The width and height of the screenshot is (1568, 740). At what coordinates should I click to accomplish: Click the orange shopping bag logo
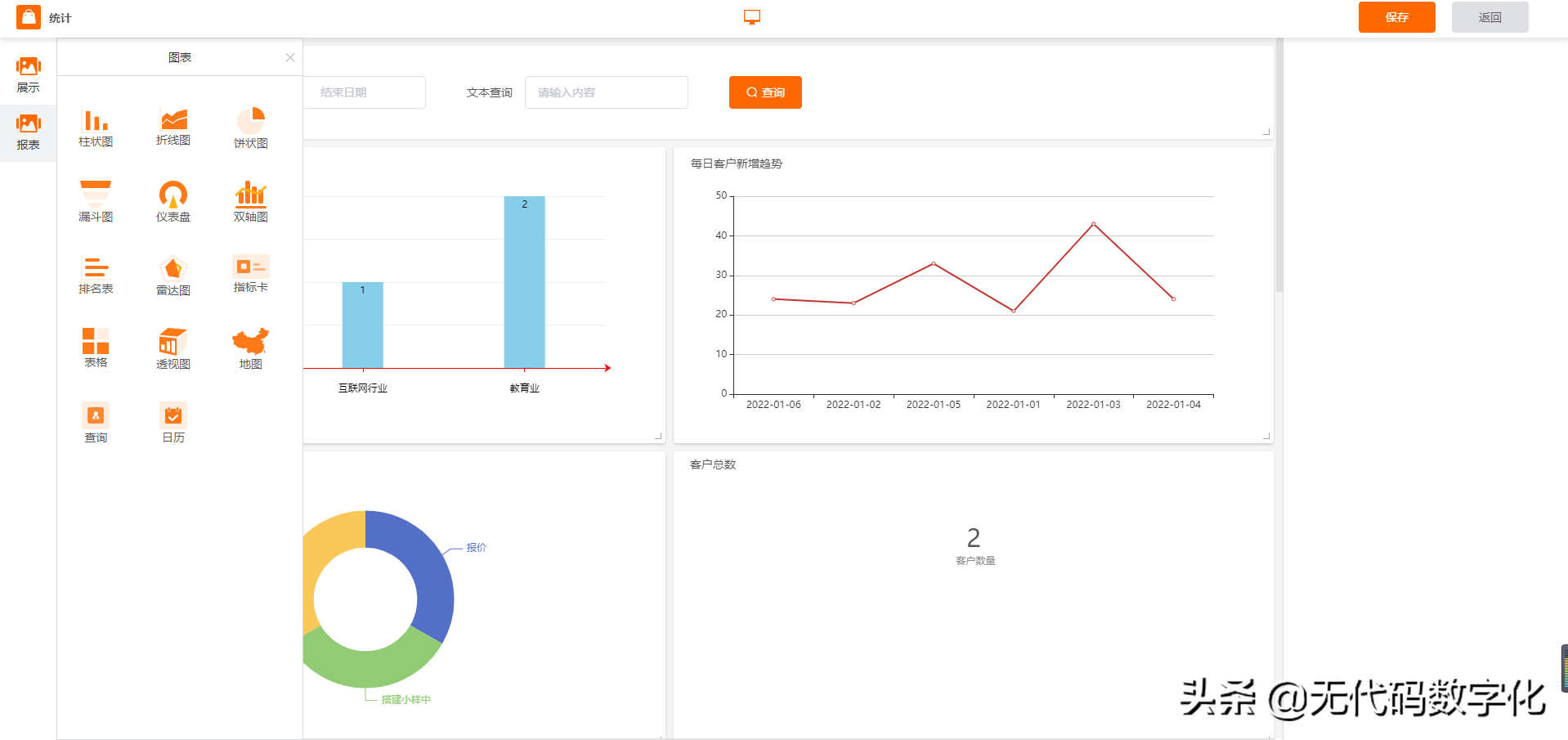[29, 17]
